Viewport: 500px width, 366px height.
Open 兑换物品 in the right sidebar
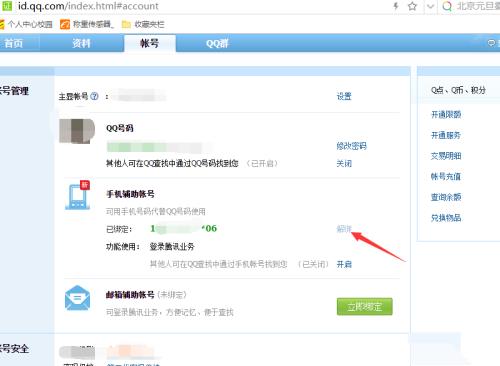click(446, 218)
